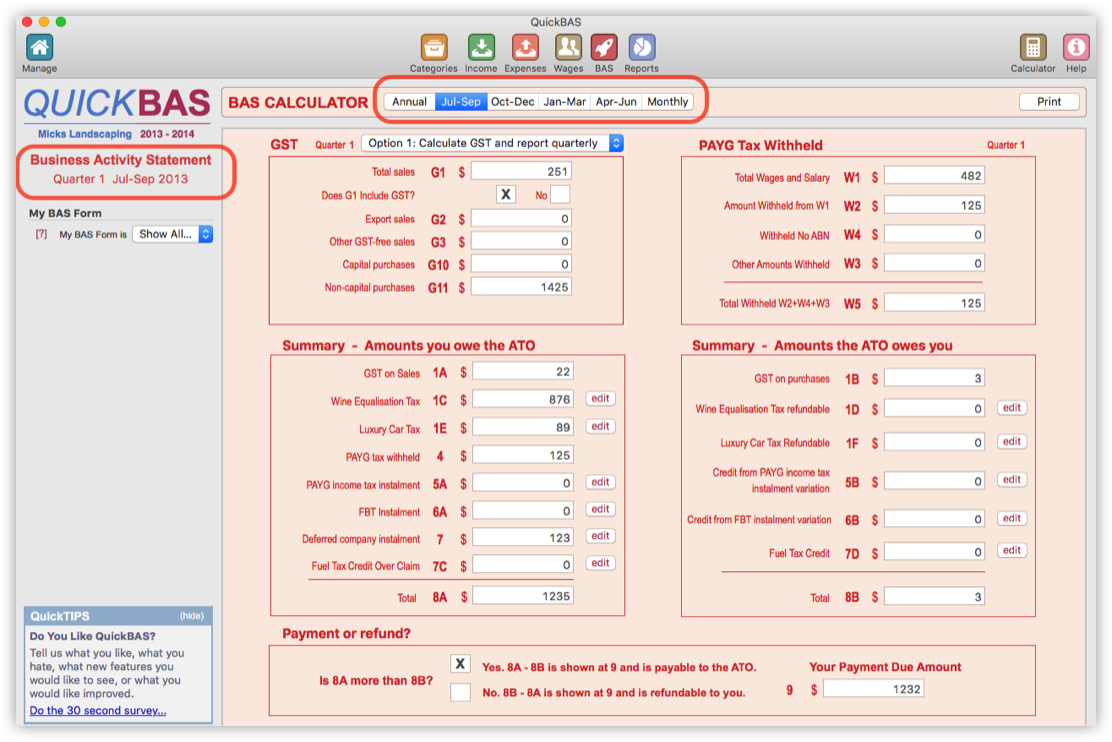Open the Reports pie chart icon
This screenshot has height=742, width=1112.
click(641, 47)
